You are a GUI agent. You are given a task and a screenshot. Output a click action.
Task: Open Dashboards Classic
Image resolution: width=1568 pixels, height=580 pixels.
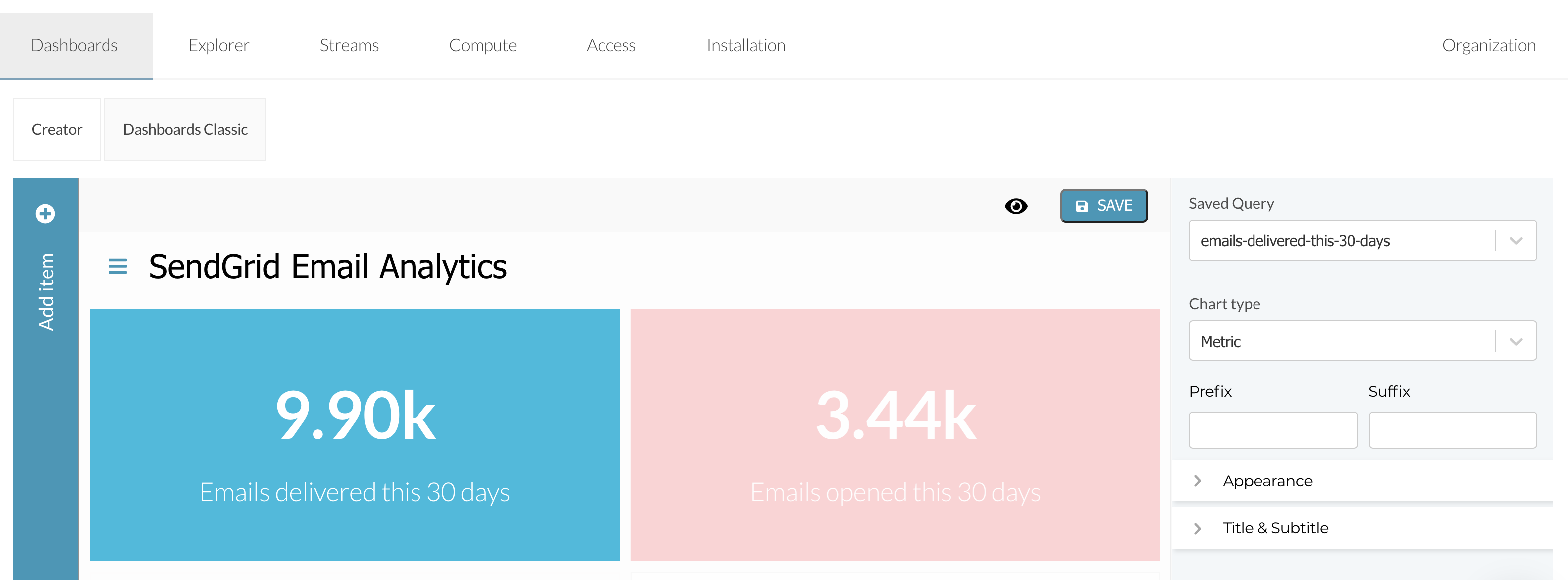point(185,130)
